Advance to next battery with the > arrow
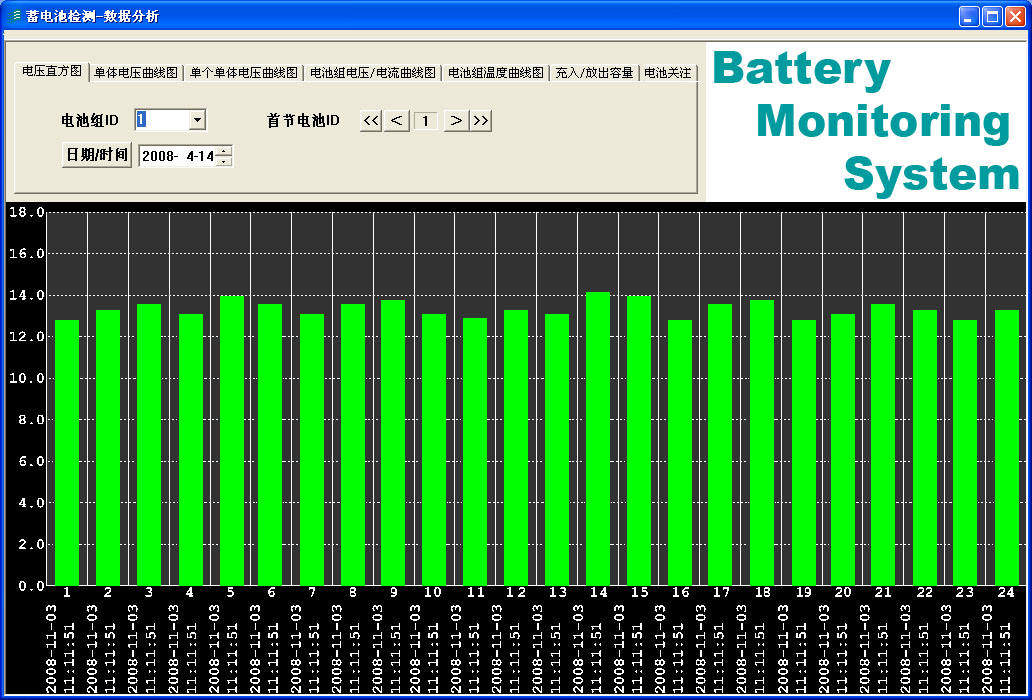1032x700 pixels. tap(455, 120)
